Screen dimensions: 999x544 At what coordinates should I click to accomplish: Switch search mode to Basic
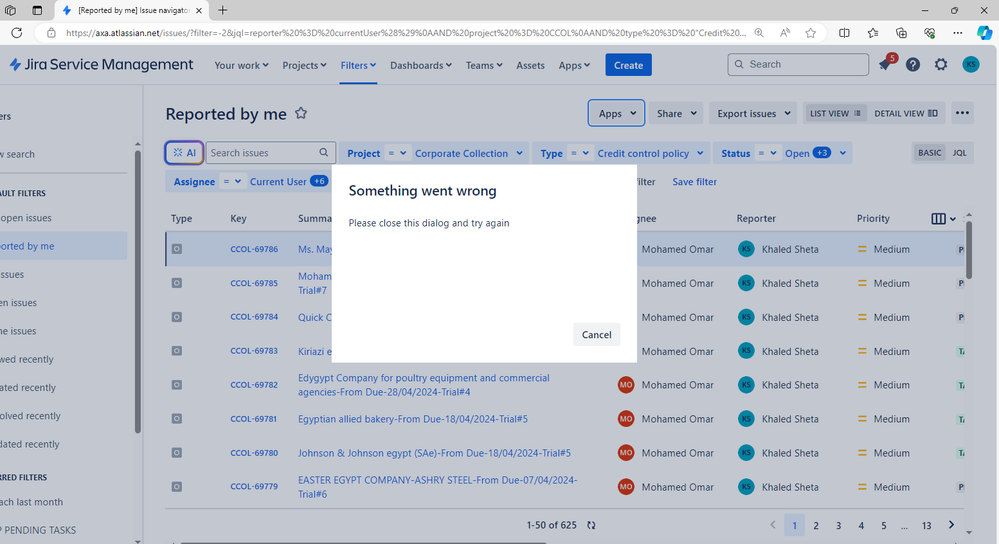tap(929, 153)
